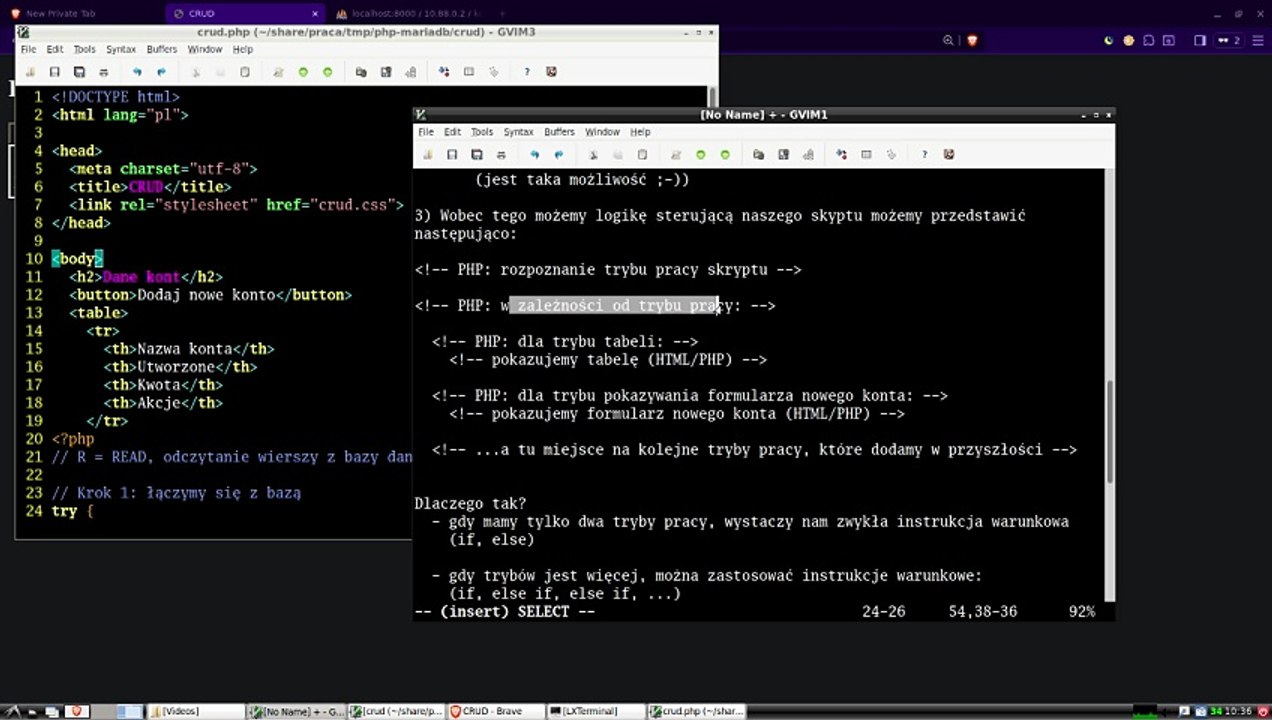This screenshot has width=1272, height=720.
Task: Select crud.php taskbar entry
Action: click(696, 711)
